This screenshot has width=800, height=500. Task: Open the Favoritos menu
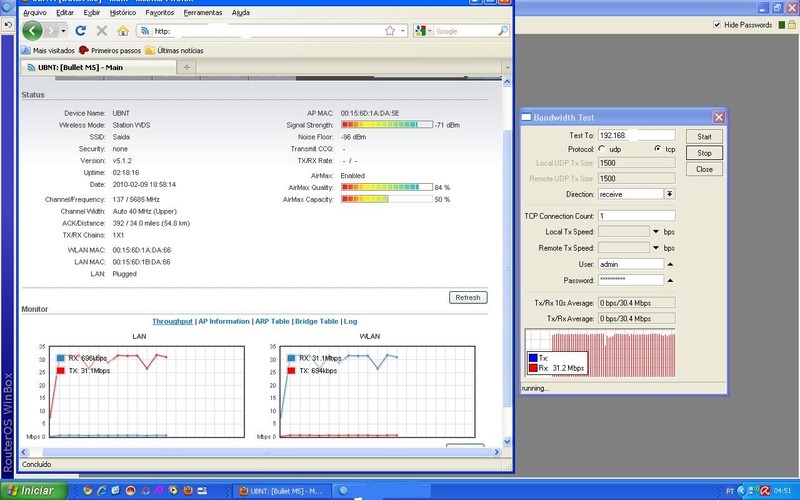159,13
